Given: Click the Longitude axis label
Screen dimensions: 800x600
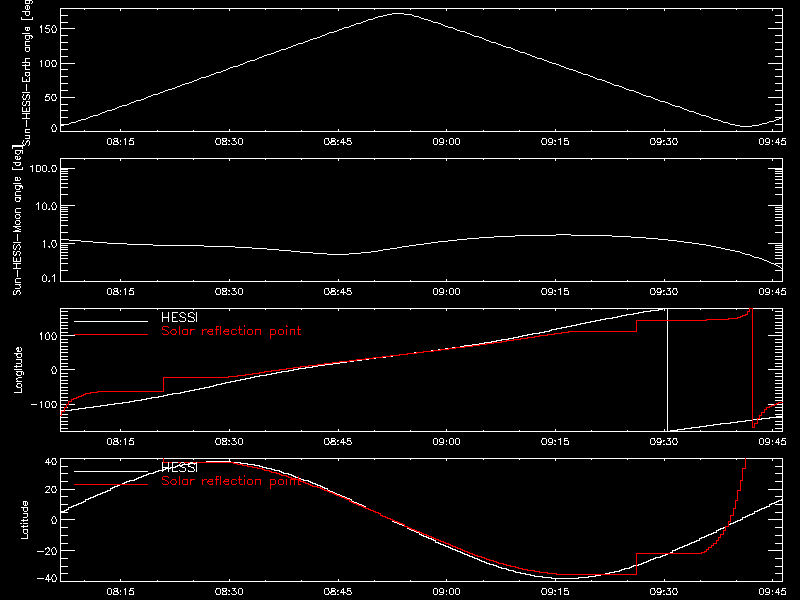Looking at the screenshot, I should pos(18,370).
